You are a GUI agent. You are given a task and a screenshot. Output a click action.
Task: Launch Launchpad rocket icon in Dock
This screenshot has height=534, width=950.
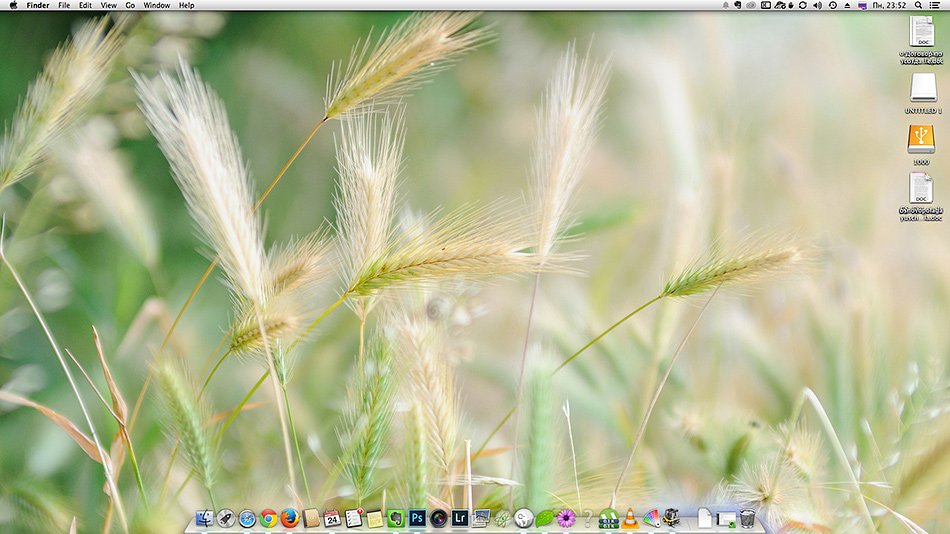[x=225, y=518]
